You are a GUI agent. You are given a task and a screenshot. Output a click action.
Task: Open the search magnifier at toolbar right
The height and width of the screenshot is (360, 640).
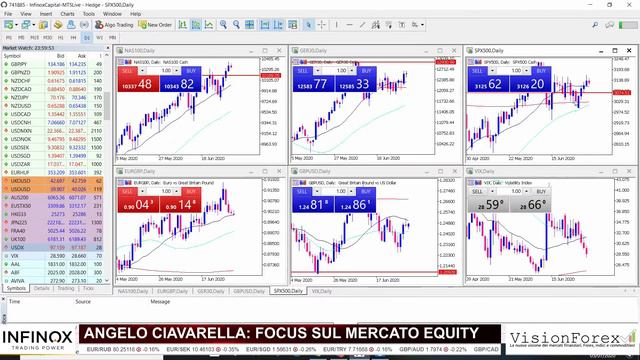point(595,25)
